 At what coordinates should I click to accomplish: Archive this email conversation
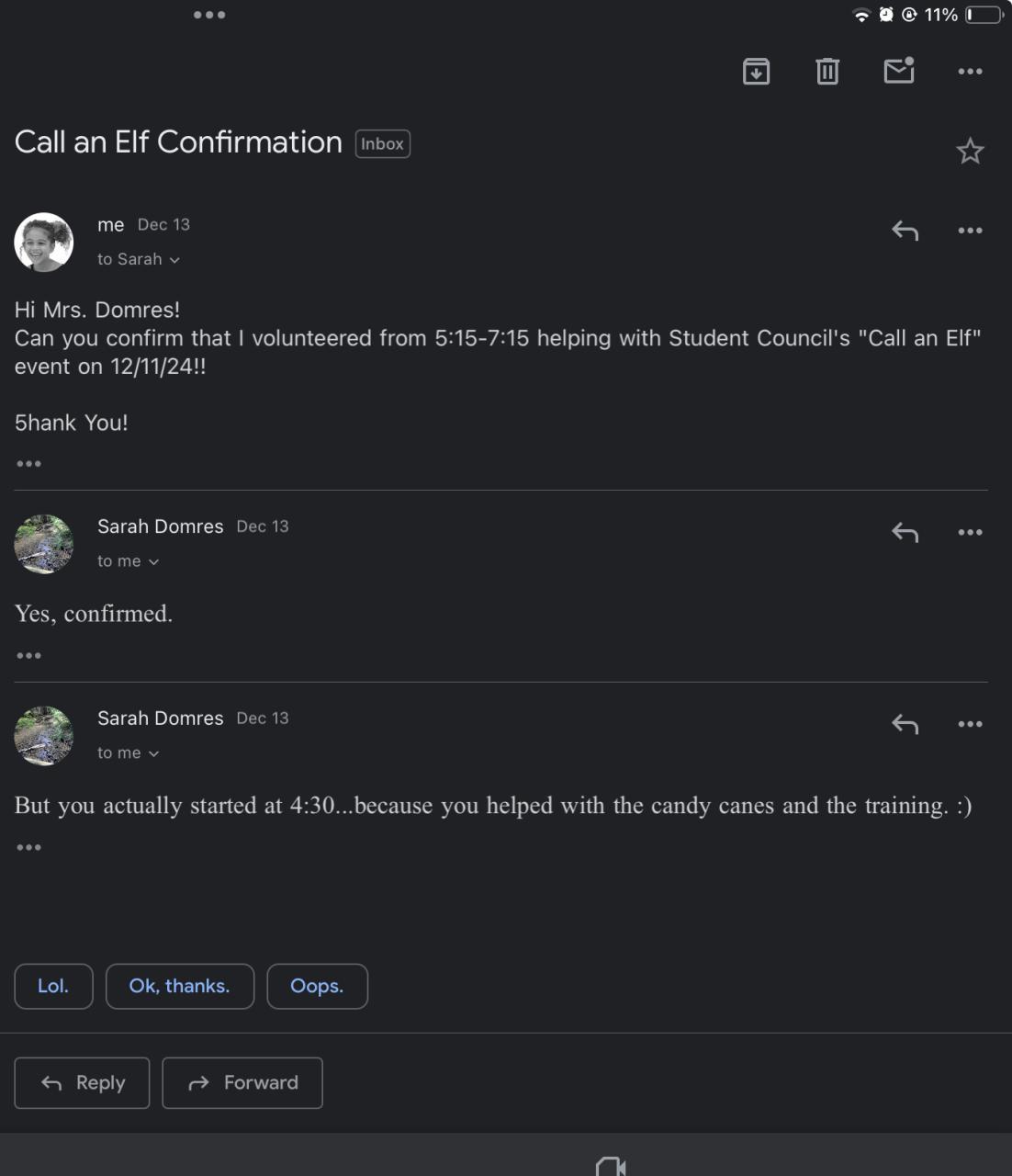[x=756, y=71]
